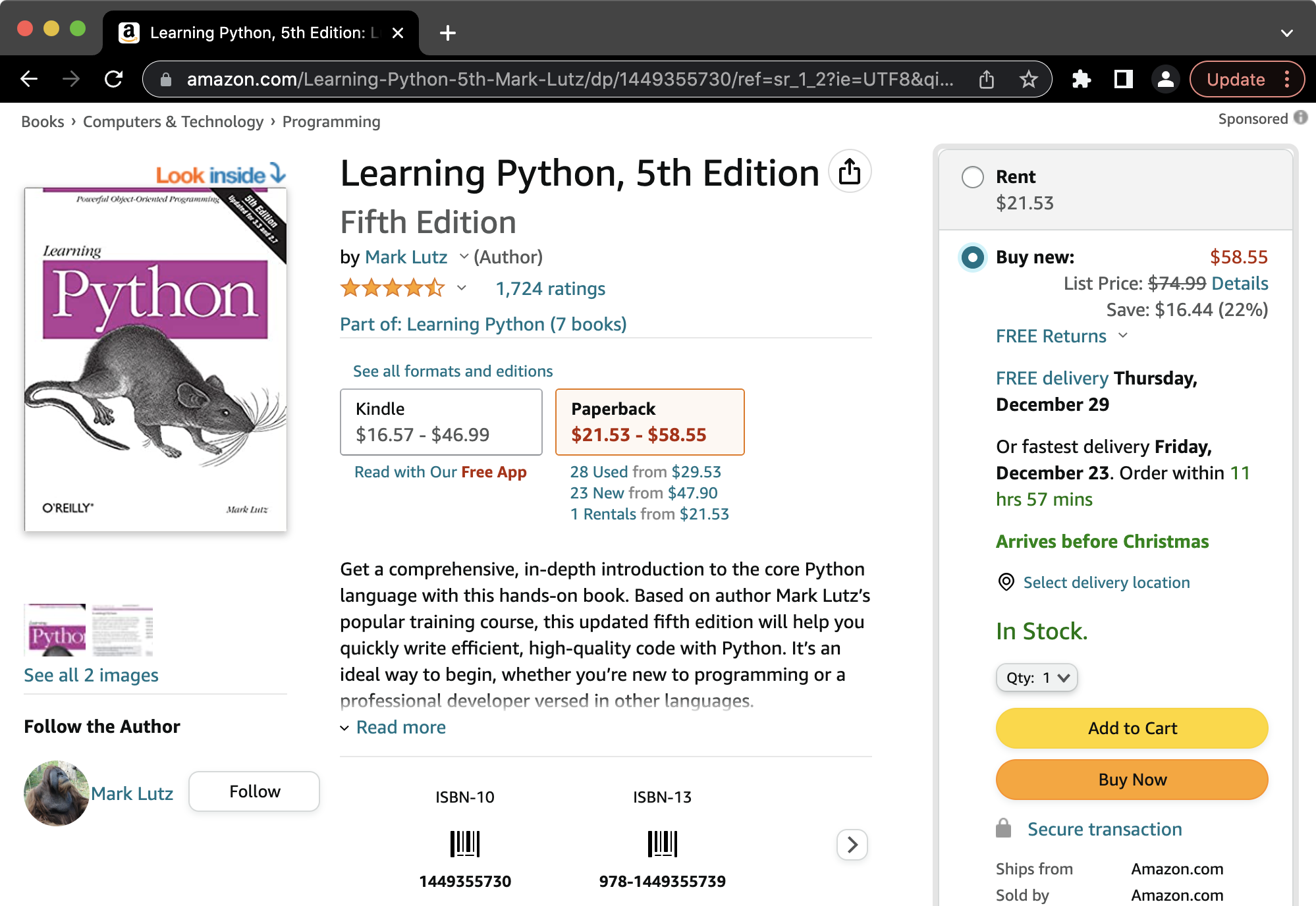Select delivery location

tap(1107, 583)
